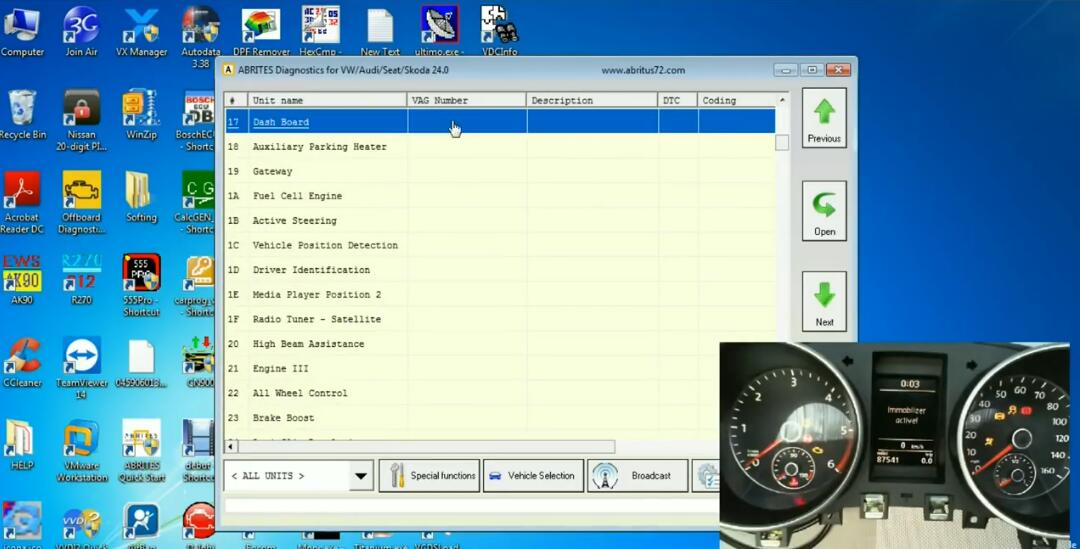Launch VMware Workstation shortcut
Screen dimensions: 1080x549
click(81, 449)
